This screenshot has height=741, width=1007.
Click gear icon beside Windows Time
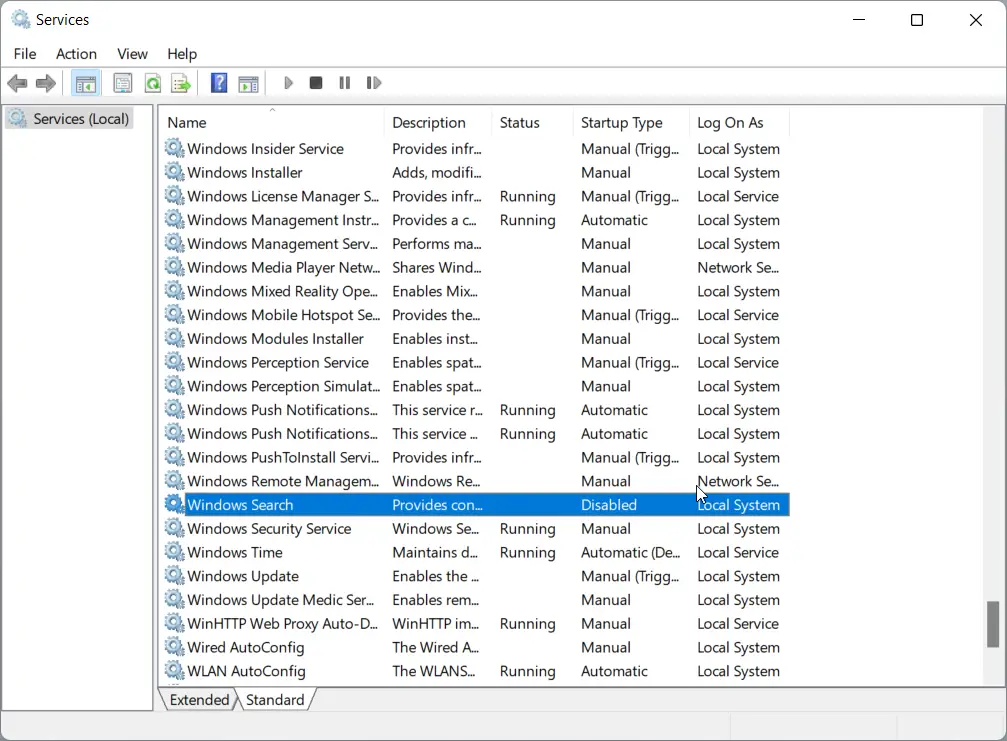point(174,552)
